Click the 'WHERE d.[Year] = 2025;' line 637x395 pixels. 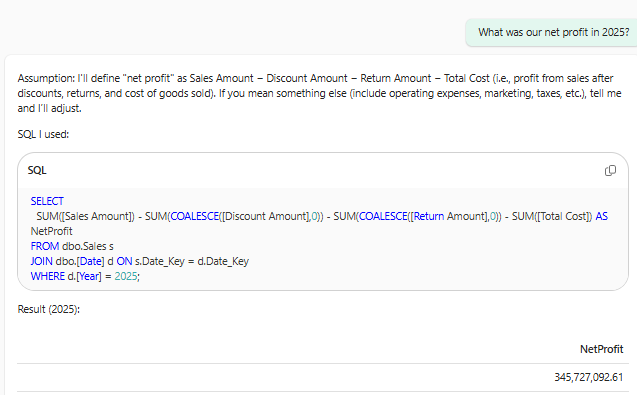click(85, 276)
